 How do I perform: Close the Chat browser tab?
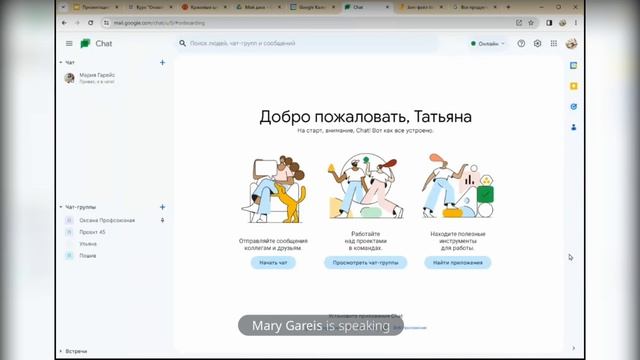[x=387, y=7]
